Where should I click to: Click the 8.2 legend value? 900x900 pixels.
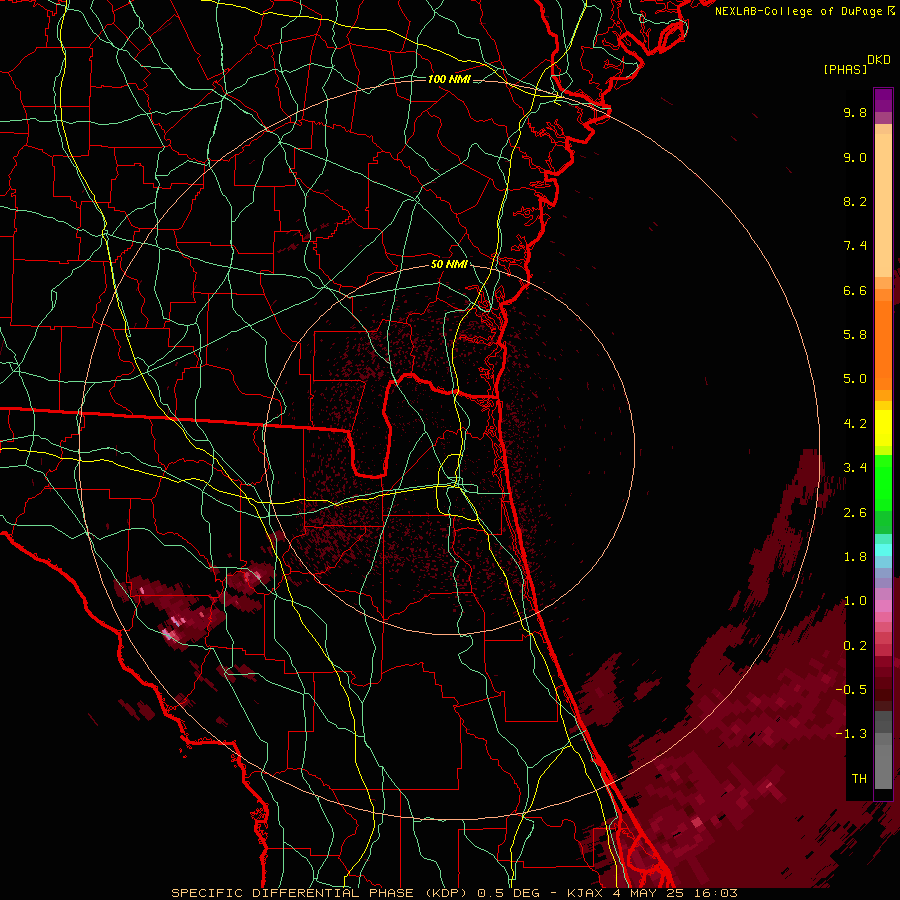pyautogui.click(x=855, y=201)
